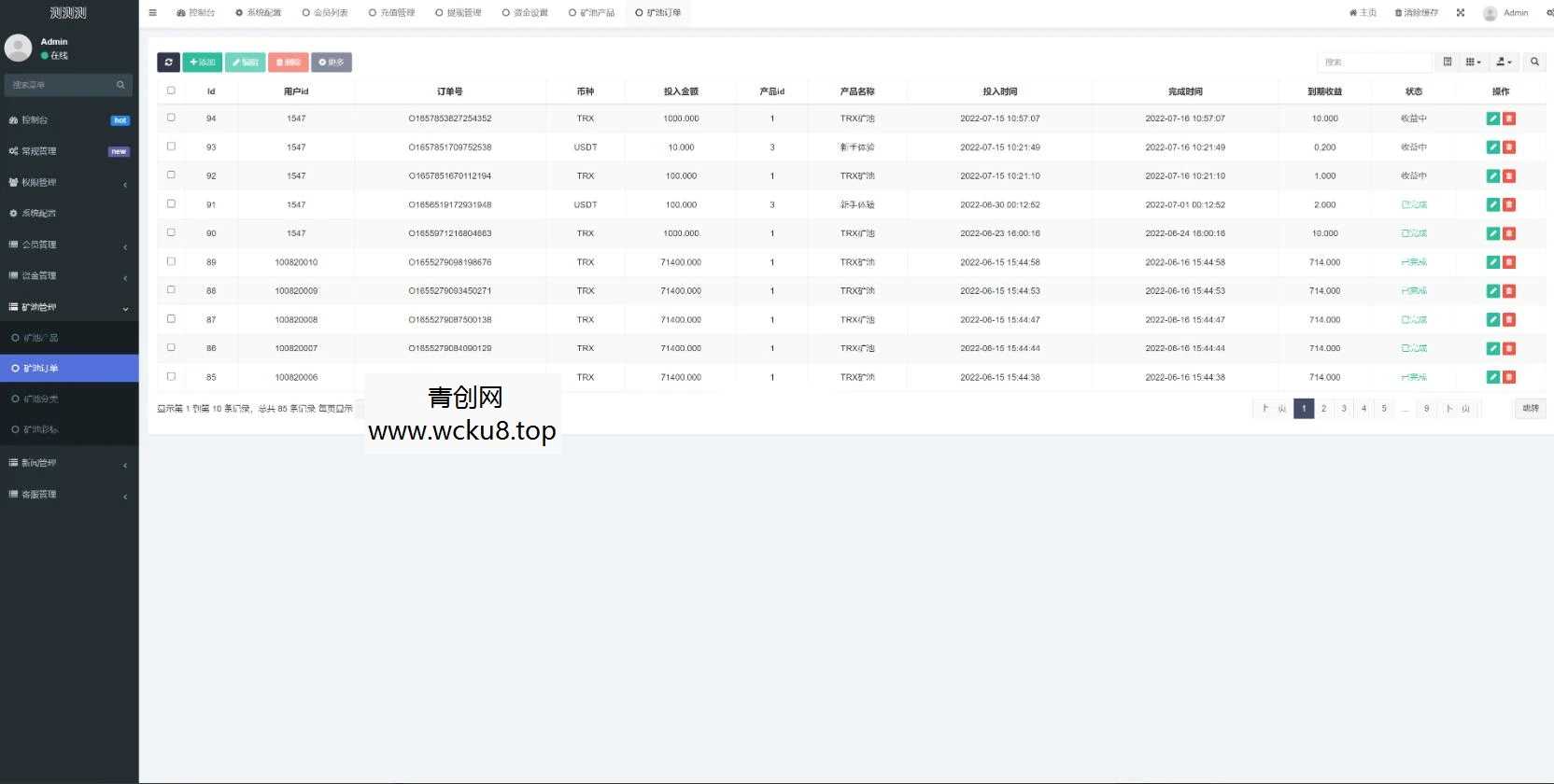
Task: Click the delete trash icon for row 92
Action: [x=1509, y=176]
